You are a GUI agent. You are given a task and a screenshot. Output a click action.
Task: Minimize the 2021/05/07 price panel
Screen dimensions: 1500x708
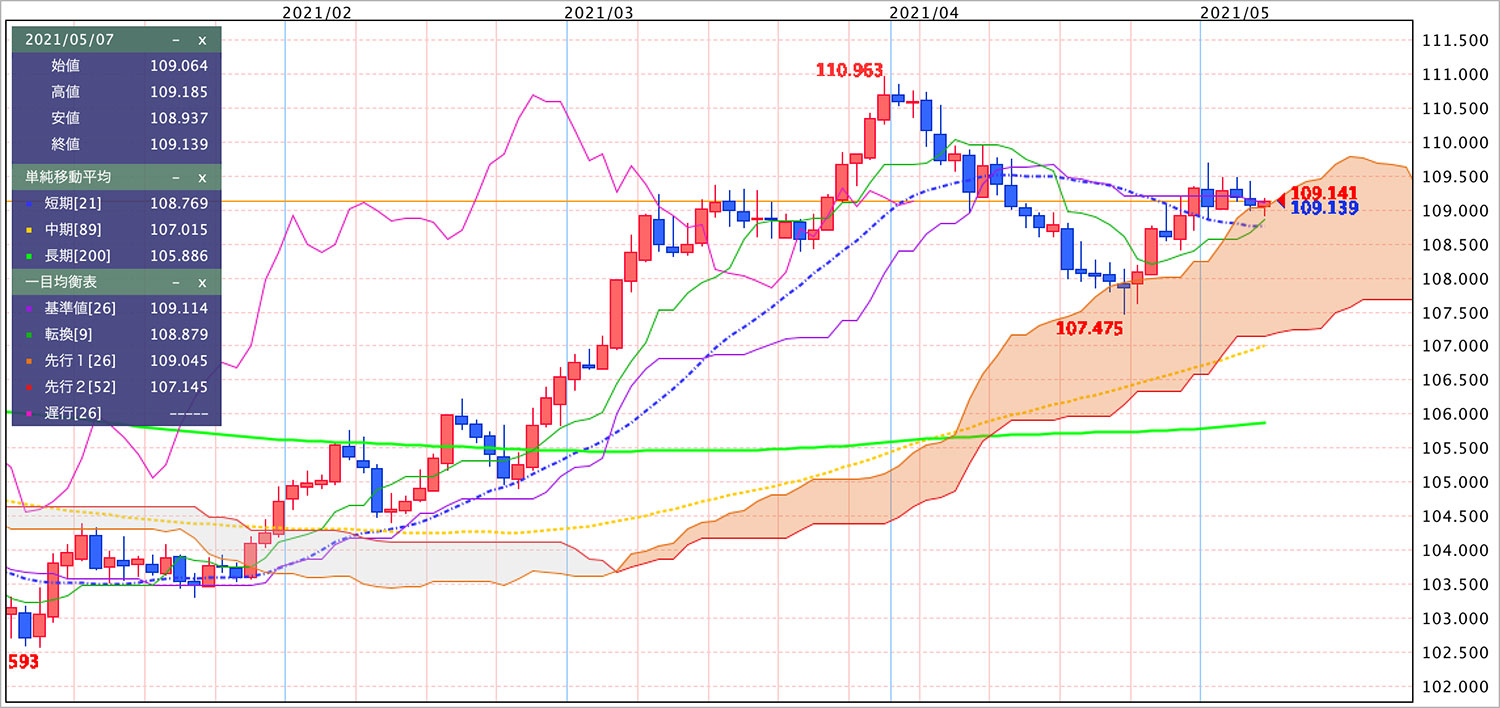176,40
